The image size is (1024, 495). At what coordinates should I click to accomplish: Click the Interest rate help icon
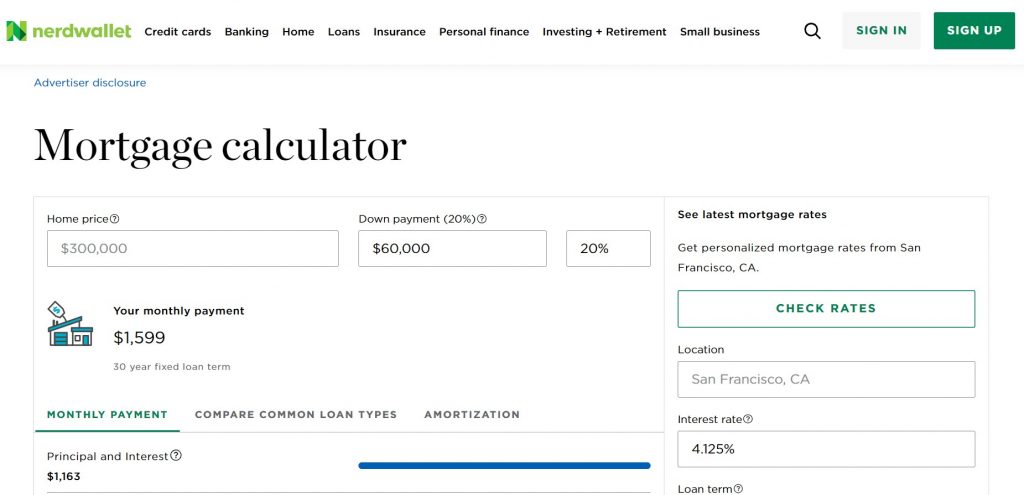pos(748,420)
